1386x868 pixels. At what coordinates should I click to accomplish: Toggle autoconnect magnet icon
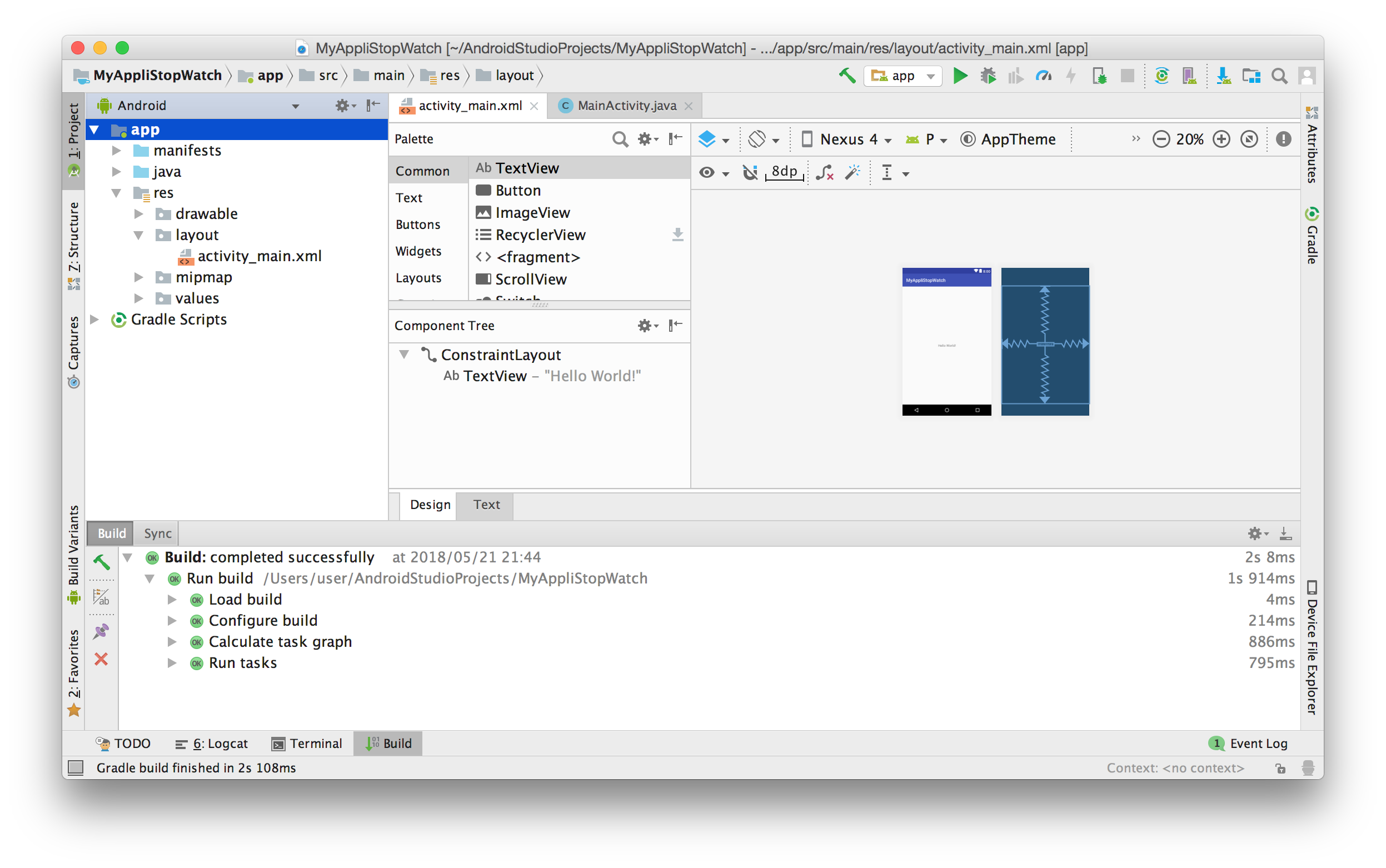750,173
